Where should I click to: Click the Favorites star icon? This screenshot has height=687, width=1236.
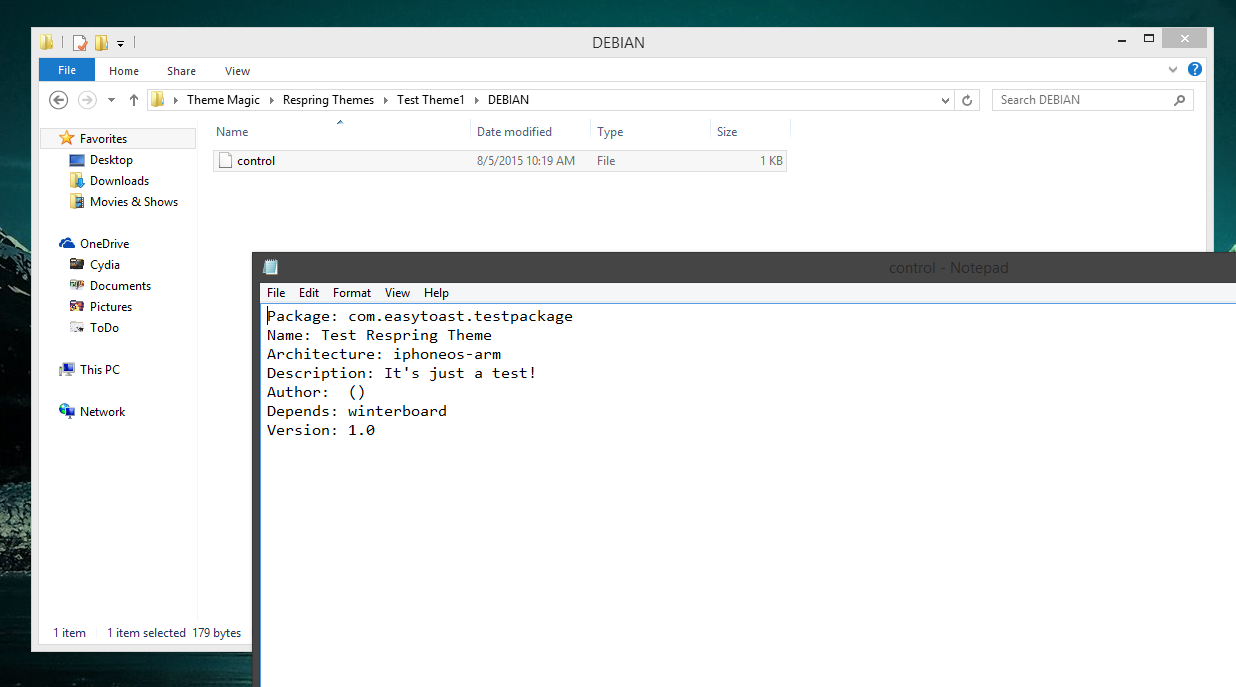67,138
